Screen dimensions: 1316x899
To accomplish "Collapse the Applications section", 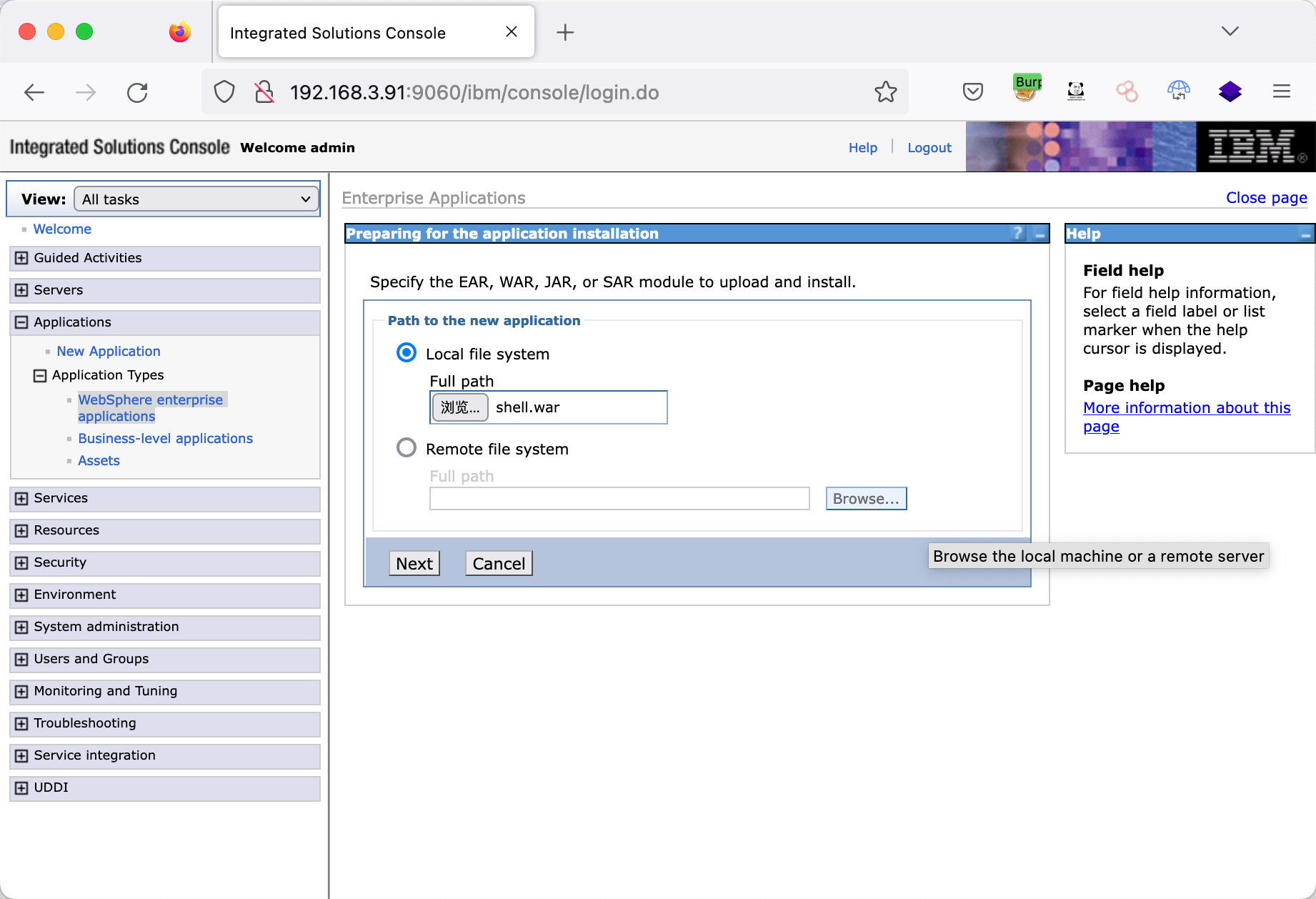I will point(21,322).
